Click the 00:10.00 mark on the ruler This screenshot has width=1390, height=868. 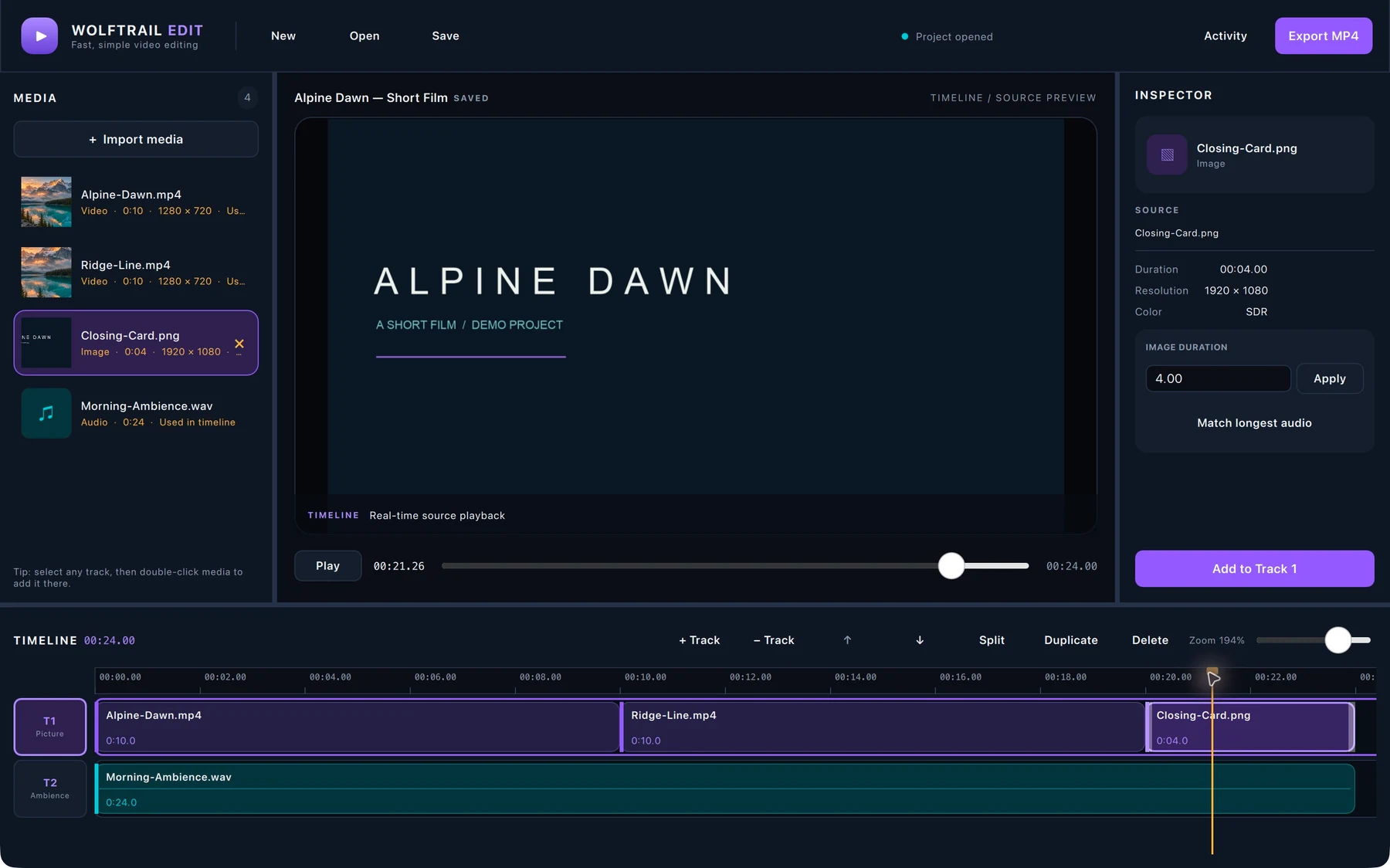[x=646, y=677]
